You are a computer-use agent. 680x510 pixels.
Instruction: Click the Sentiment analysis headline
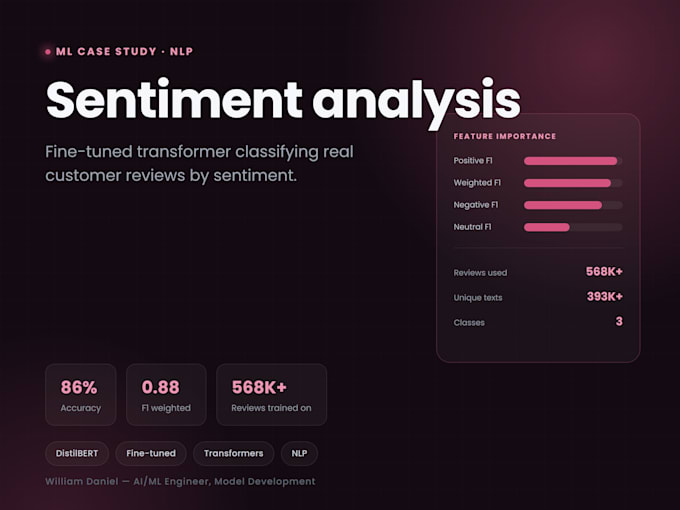283,102
